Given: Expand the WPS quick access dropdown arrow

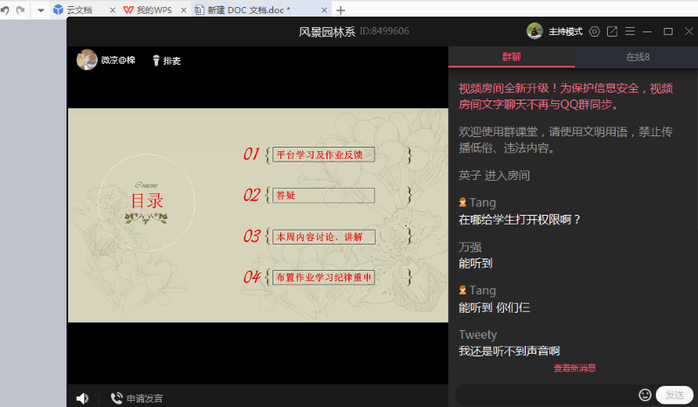Looking at the screenshot, I should pyautogui.click(x=40, y=10).
